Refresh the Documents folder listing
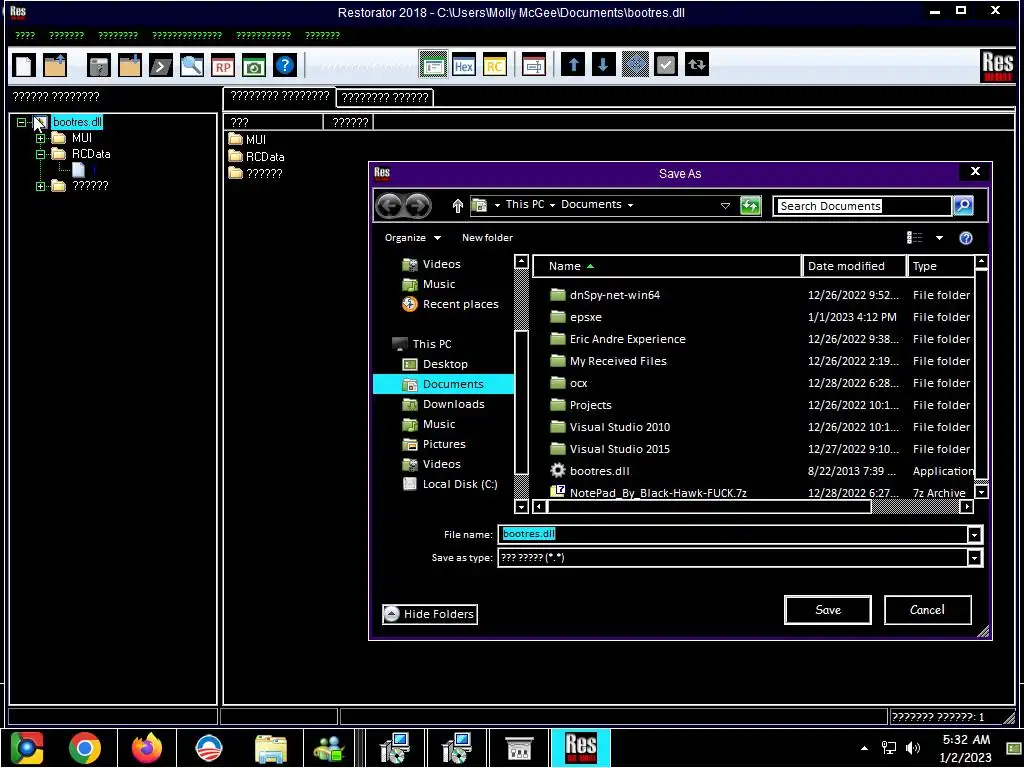The height and width of the screenshot is (768, 1024). coord(750,206)
